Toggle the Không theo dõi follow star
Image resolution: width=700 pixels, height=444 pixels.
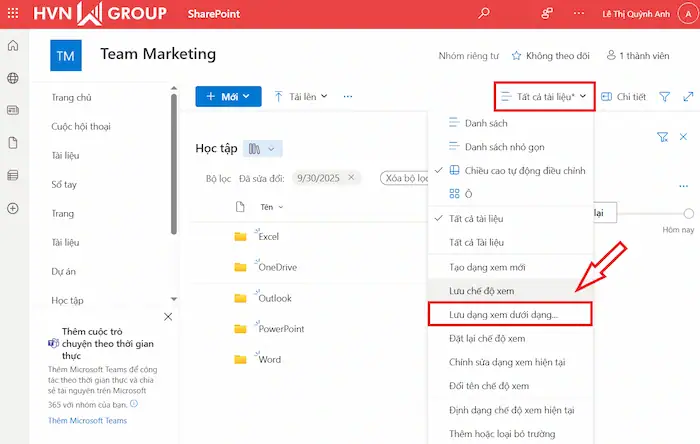pyautogui.click(x=550, y=56)
